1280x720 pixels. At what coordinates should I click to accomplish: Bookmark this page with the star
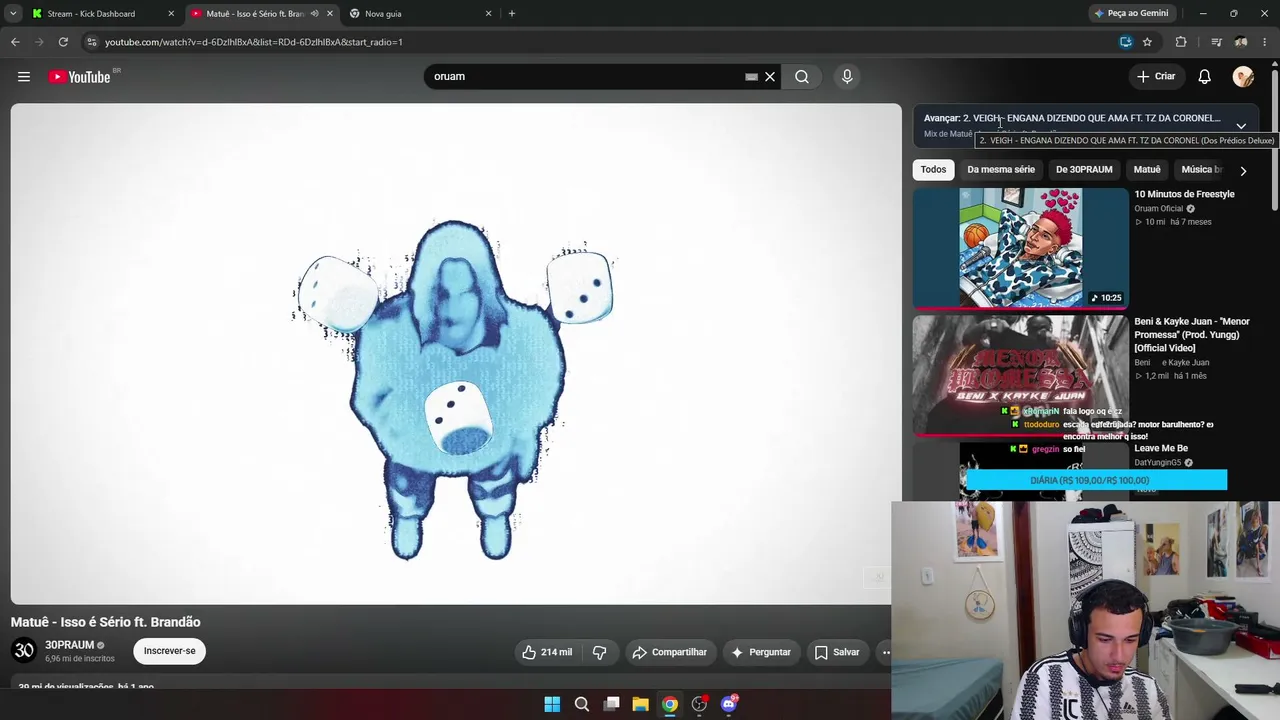1147,42
